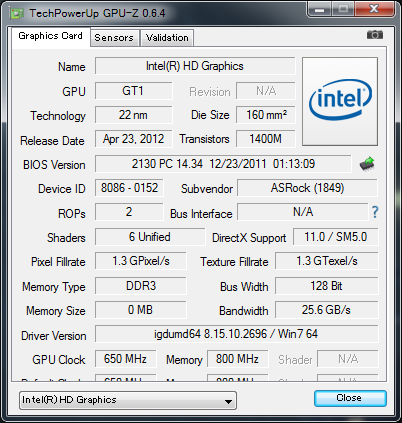
Task: Click the camera screenshot icon
Action: 375,35
